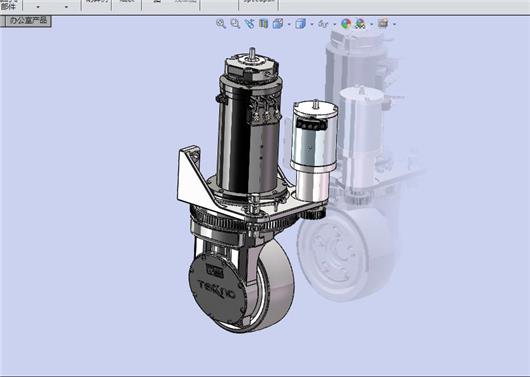Viewport: 530px width, 377px height.
Task: Click the Apply Scene icon
Action: tap(361, 24)
